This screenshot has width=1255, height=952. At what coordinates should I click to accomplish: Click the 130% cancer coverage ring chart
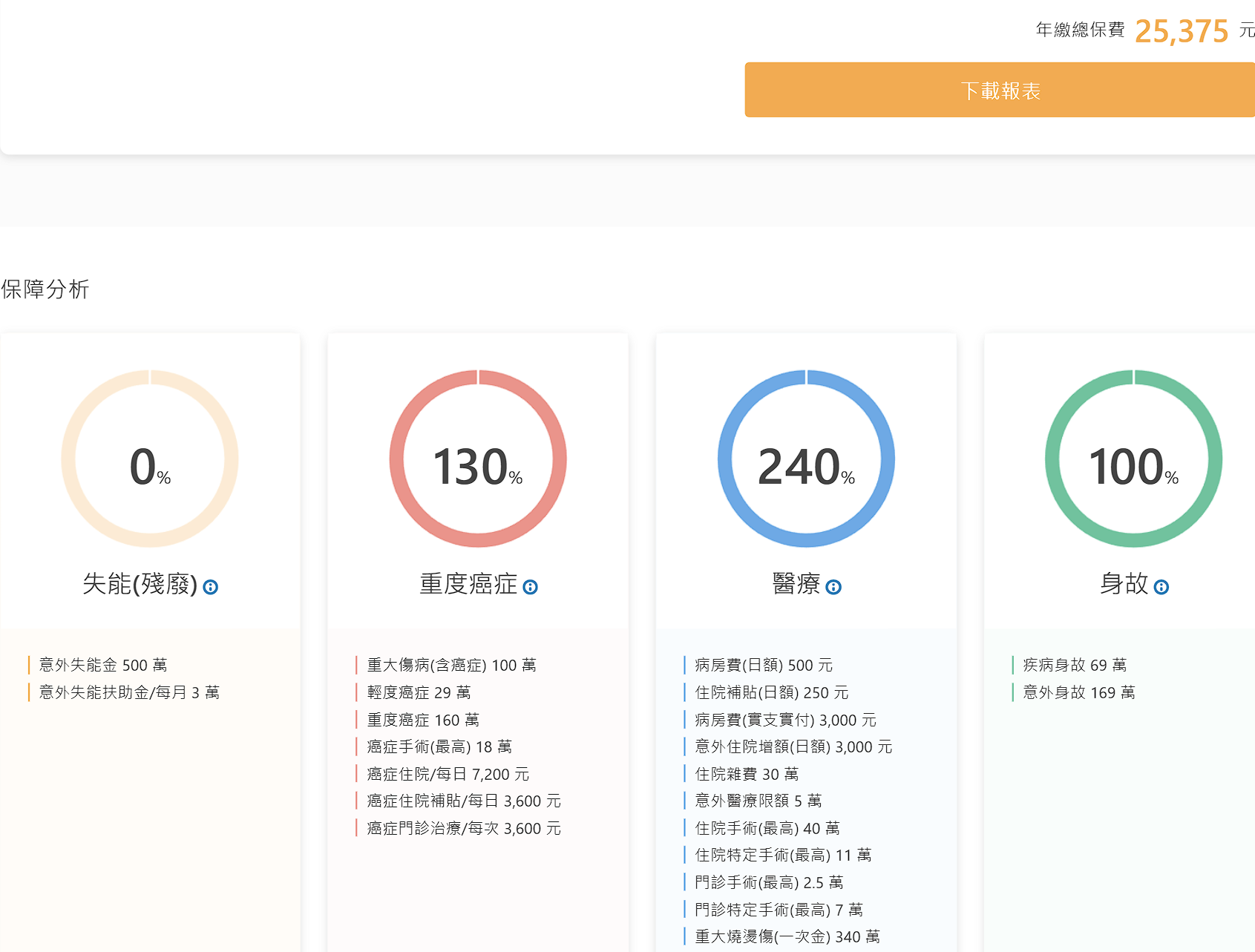pyautogui.click(x=478, y=459)
